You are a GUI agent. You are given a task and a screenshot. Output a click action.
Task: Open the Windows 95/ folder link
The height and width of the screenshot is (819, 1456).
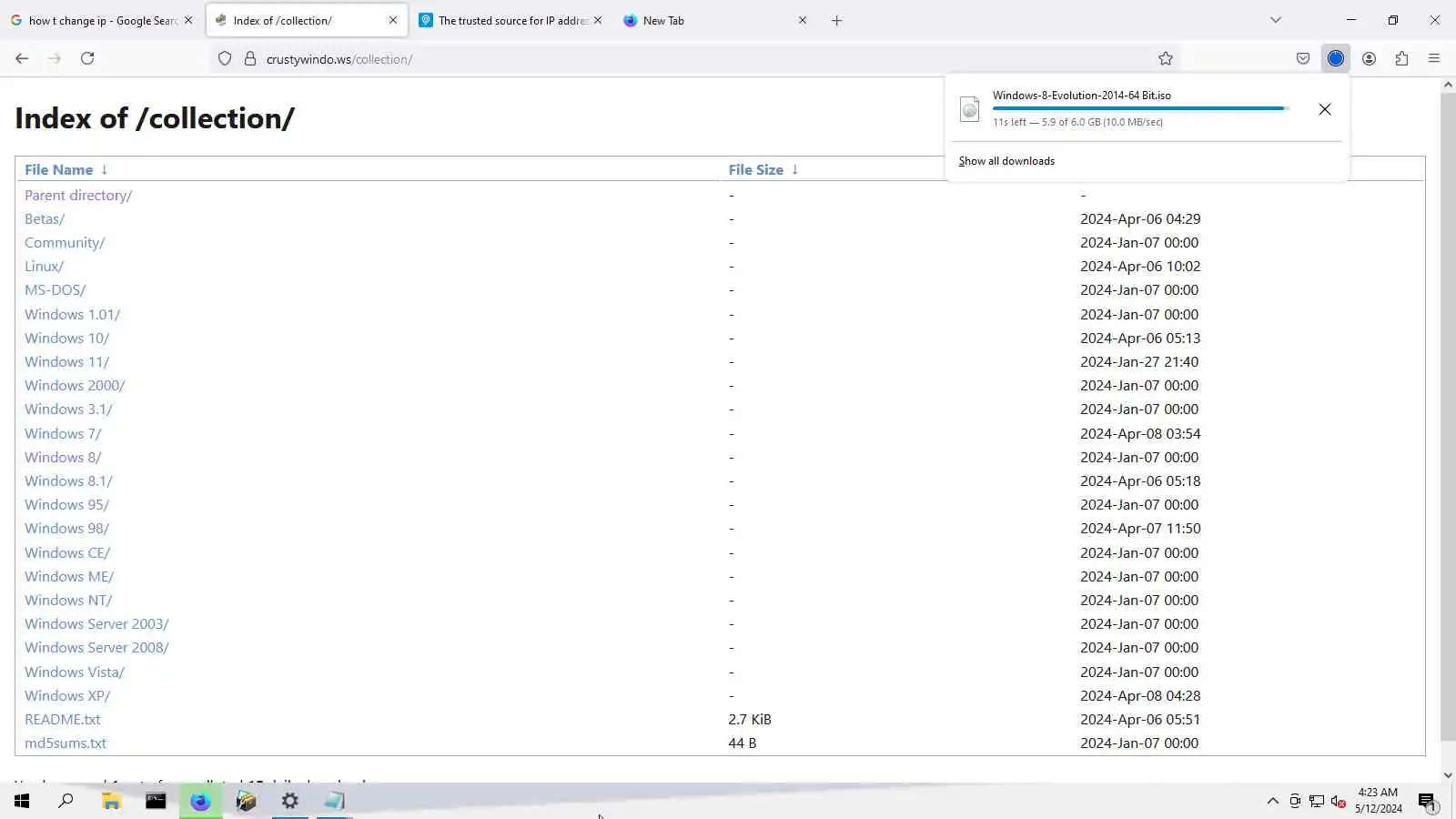66,504
